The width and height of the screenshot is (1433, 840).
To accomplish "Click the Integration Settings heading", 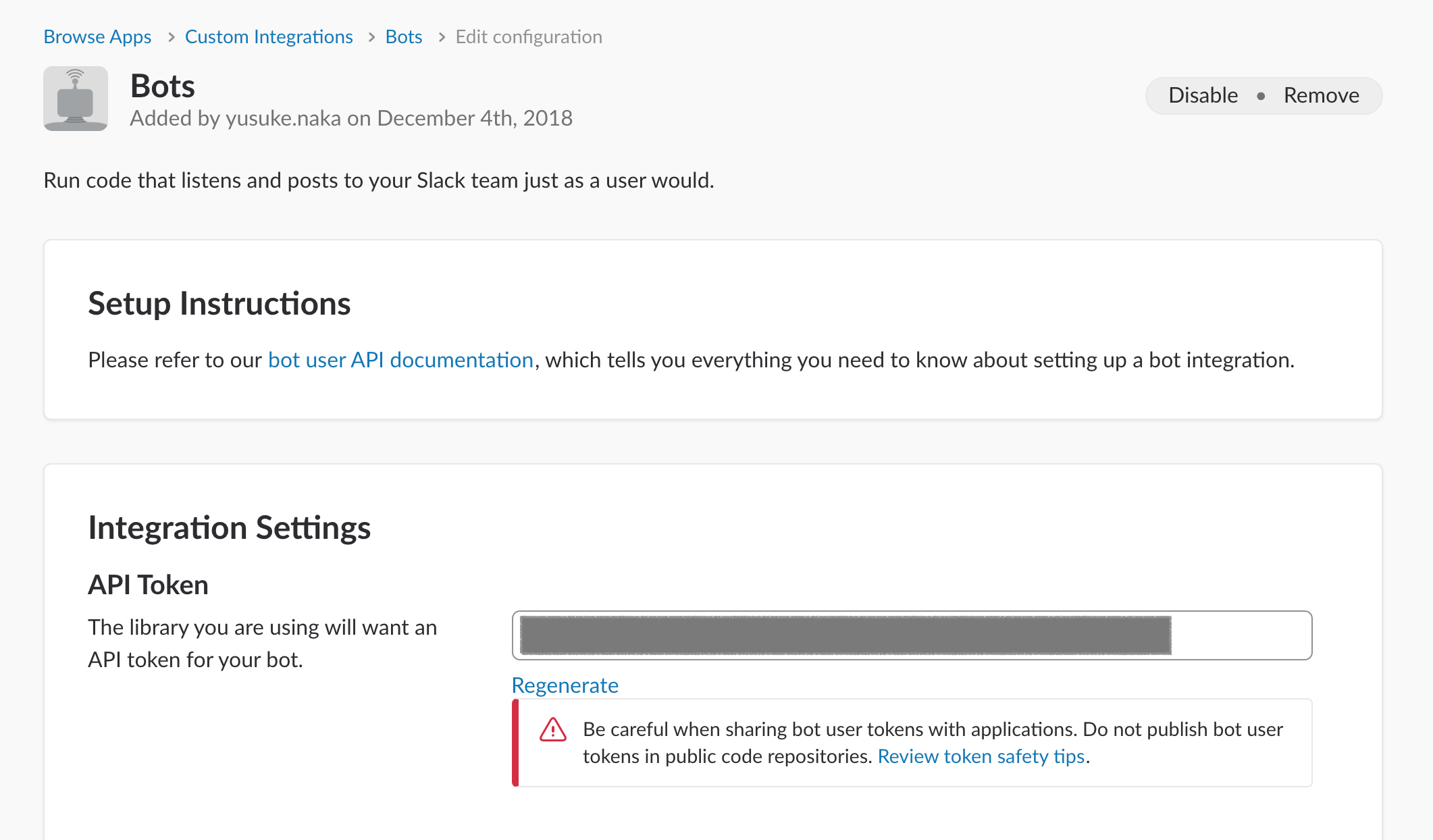I will 230,527.
